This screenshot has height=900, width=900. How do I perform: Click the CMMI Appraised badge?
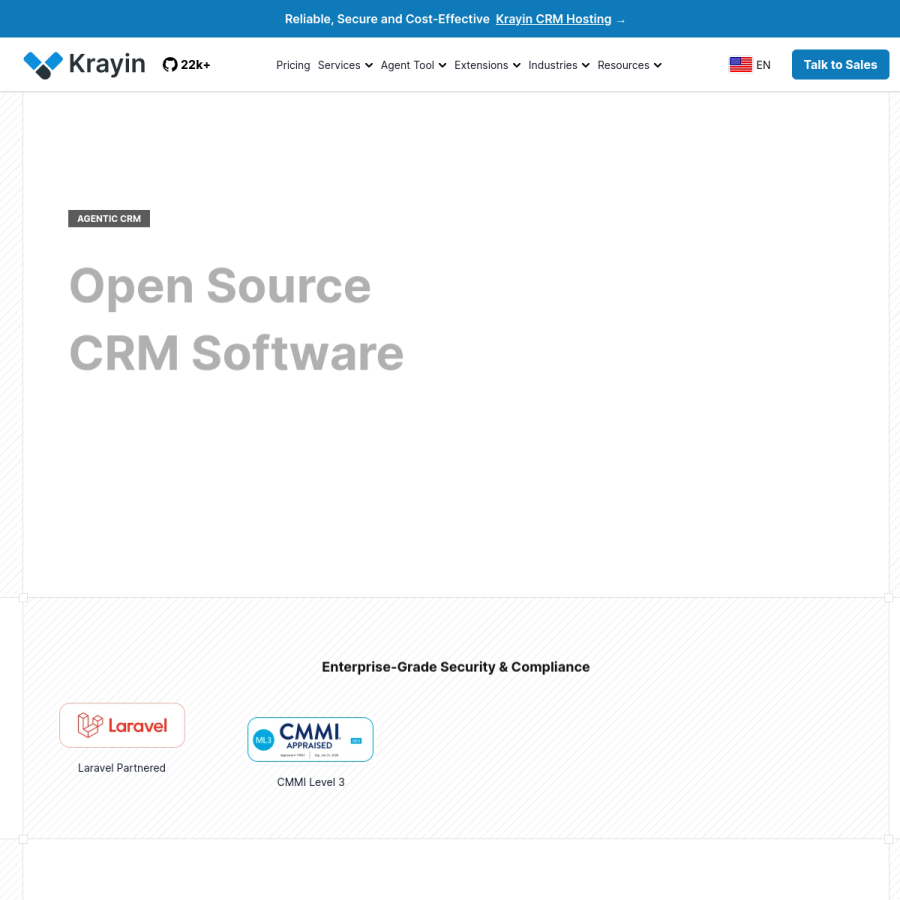point(311,739)
